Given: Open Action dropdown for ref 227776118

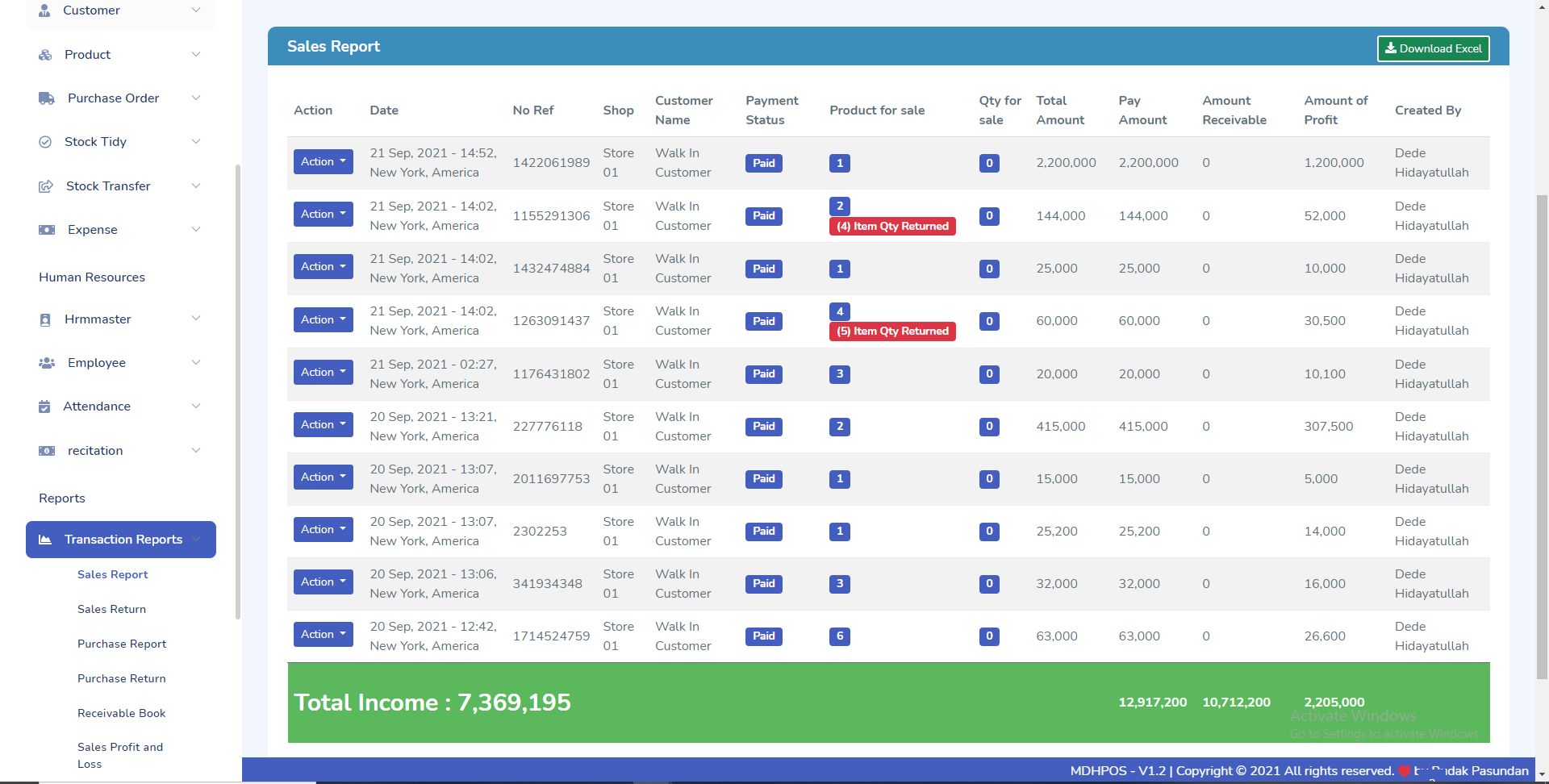Looking at the screenshot, I should 323,424.
